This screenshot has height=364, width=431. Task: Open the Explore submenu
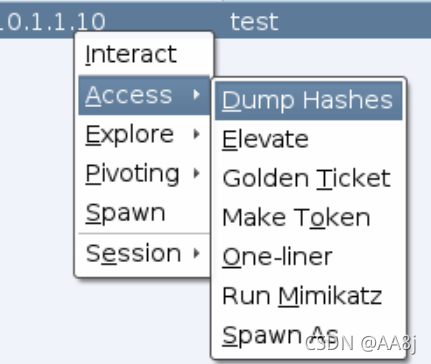(x=144, y=134)
